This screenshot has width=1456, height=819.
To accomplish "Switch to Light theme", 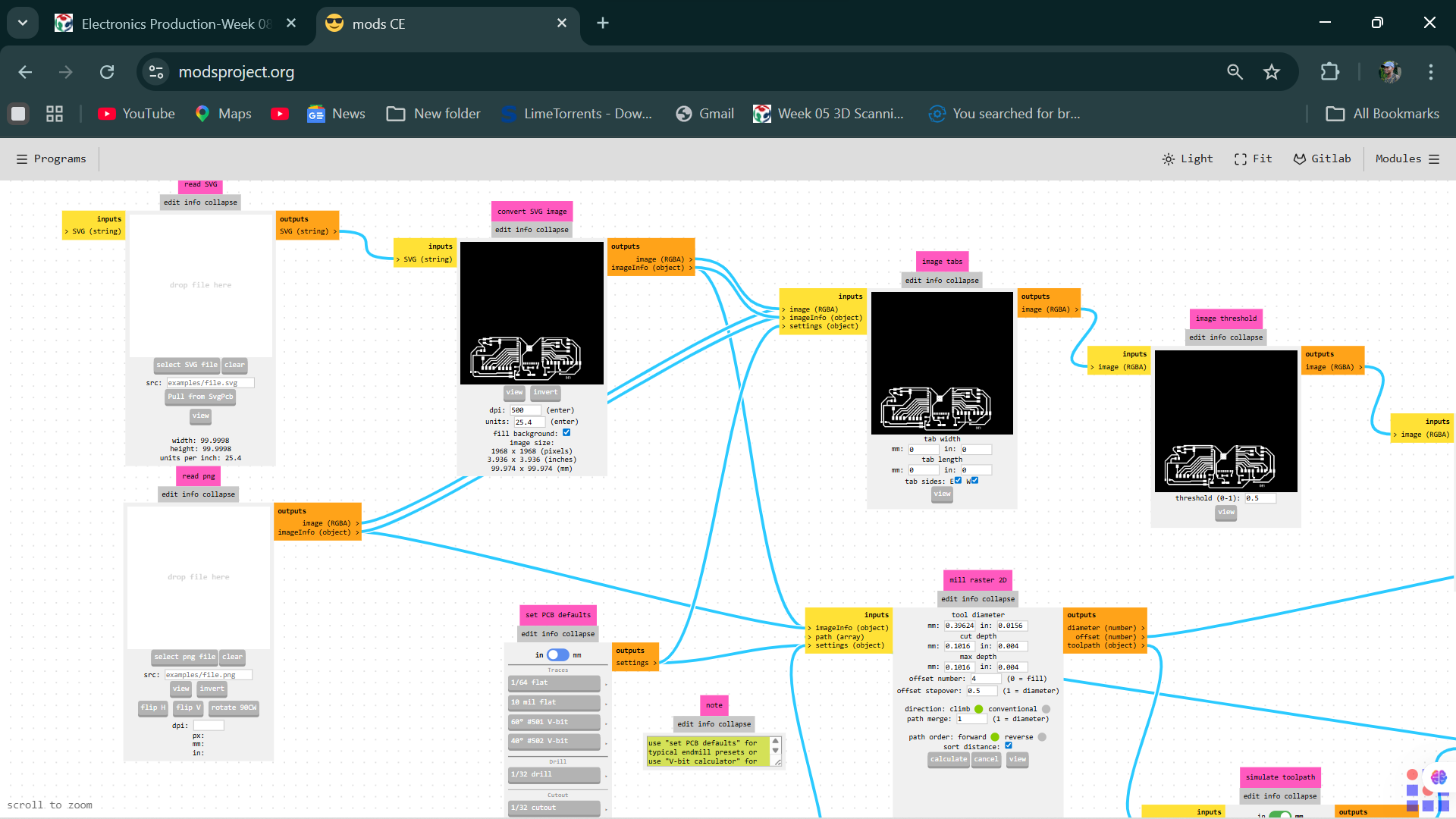I will point(1188,158).
